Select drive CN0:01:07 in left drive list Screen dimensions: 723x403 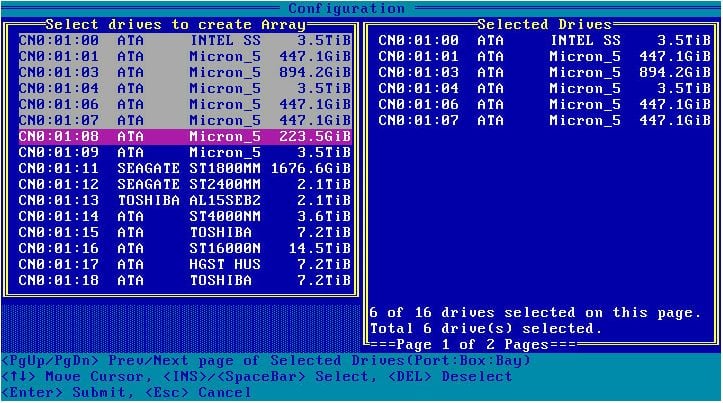pos(185,120)
